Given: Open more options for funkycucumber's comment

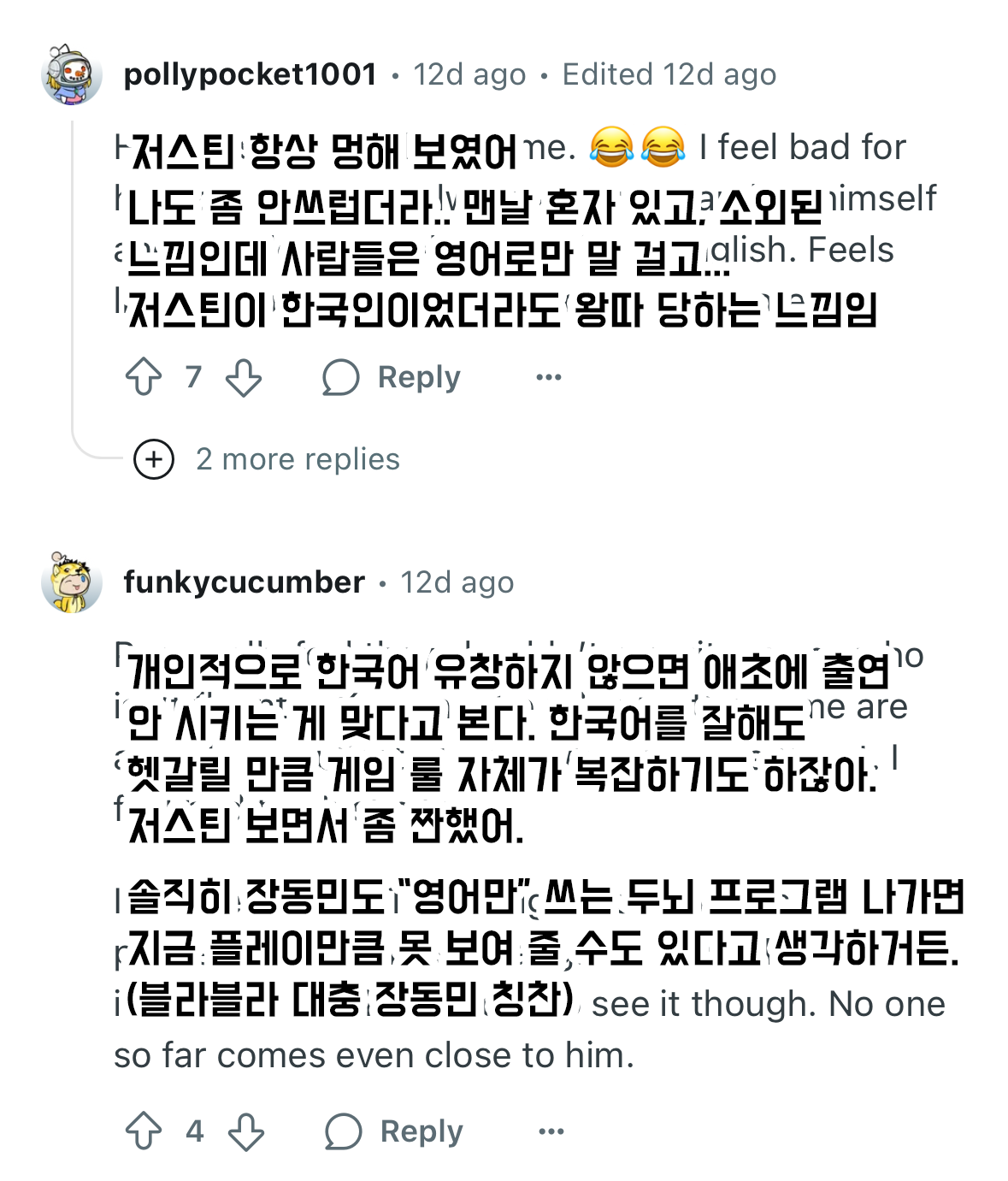Looking at the screenshot, I should point(551,1131).
